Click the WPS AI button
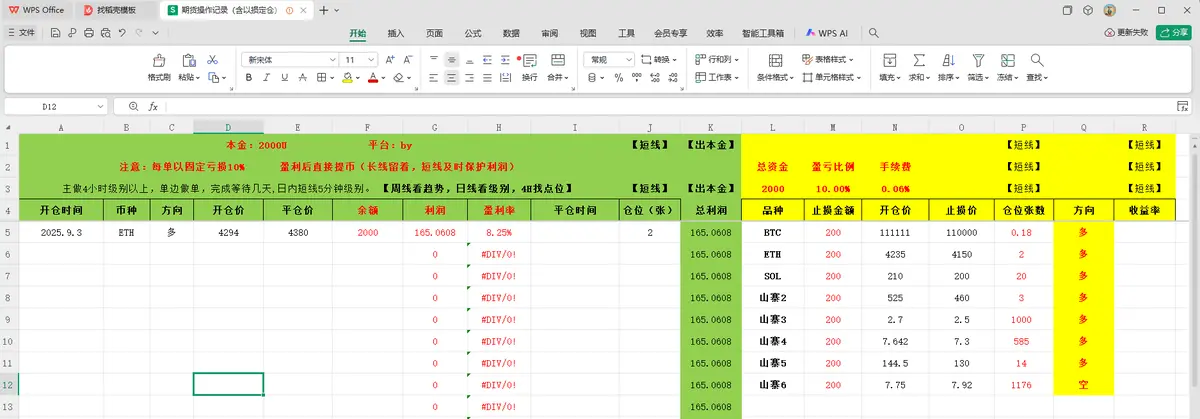Image resolution: width=1200 pixels, height=419 pixels. tap(825, 33)
